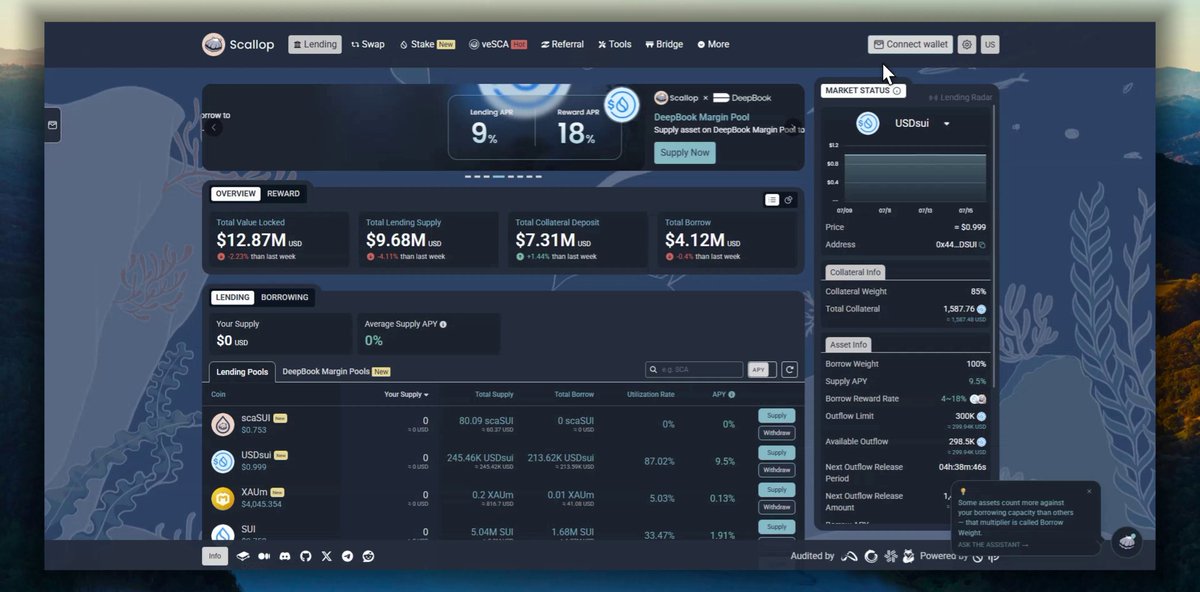1200x592 pixels.
Task: Click the Scallop shell logo
Action: (213, 44)
